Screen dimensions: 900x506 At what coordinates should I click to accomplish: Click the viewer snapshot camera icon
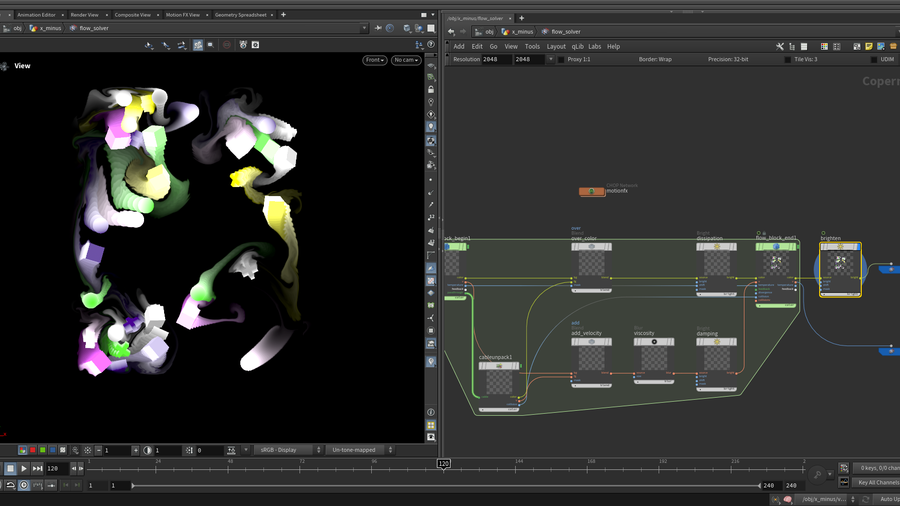255,45
